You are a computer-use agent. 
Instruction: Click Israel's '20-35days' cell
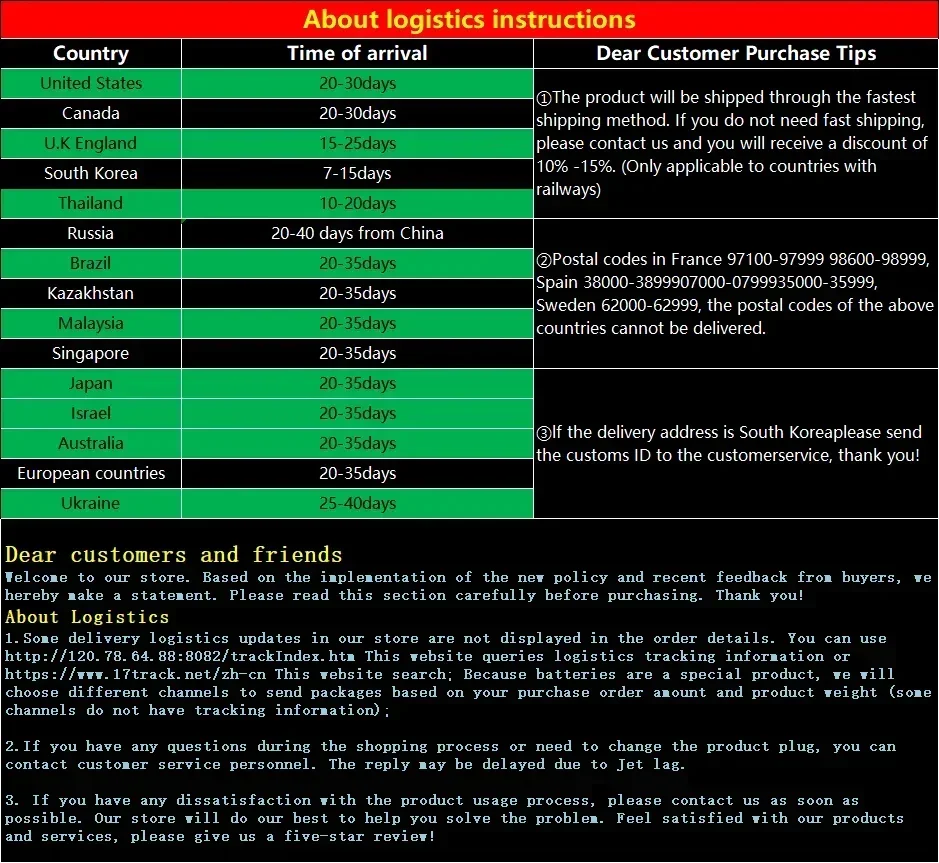[x=358, y=413]
